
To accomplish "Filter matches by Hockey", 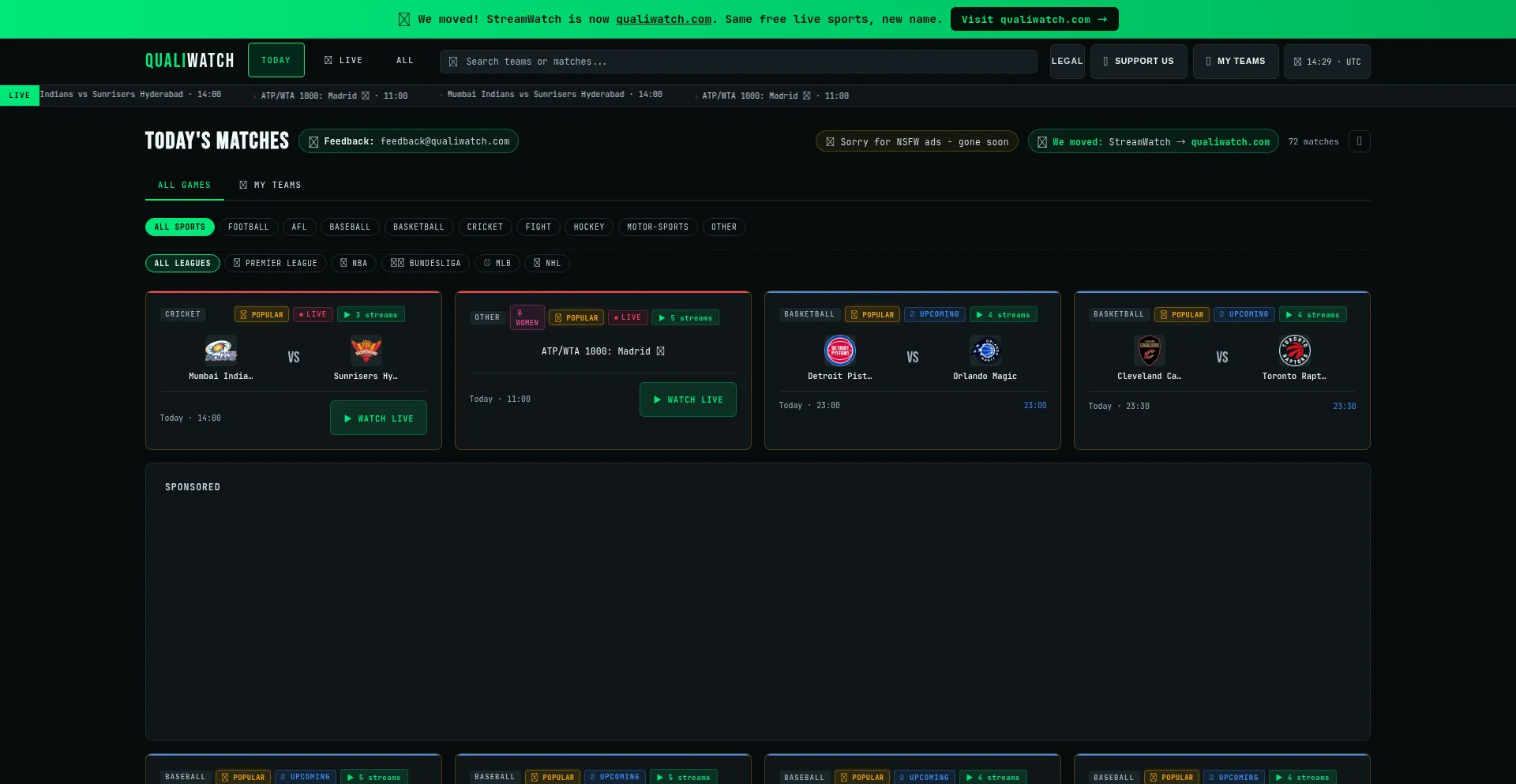I will click(589, 227).
